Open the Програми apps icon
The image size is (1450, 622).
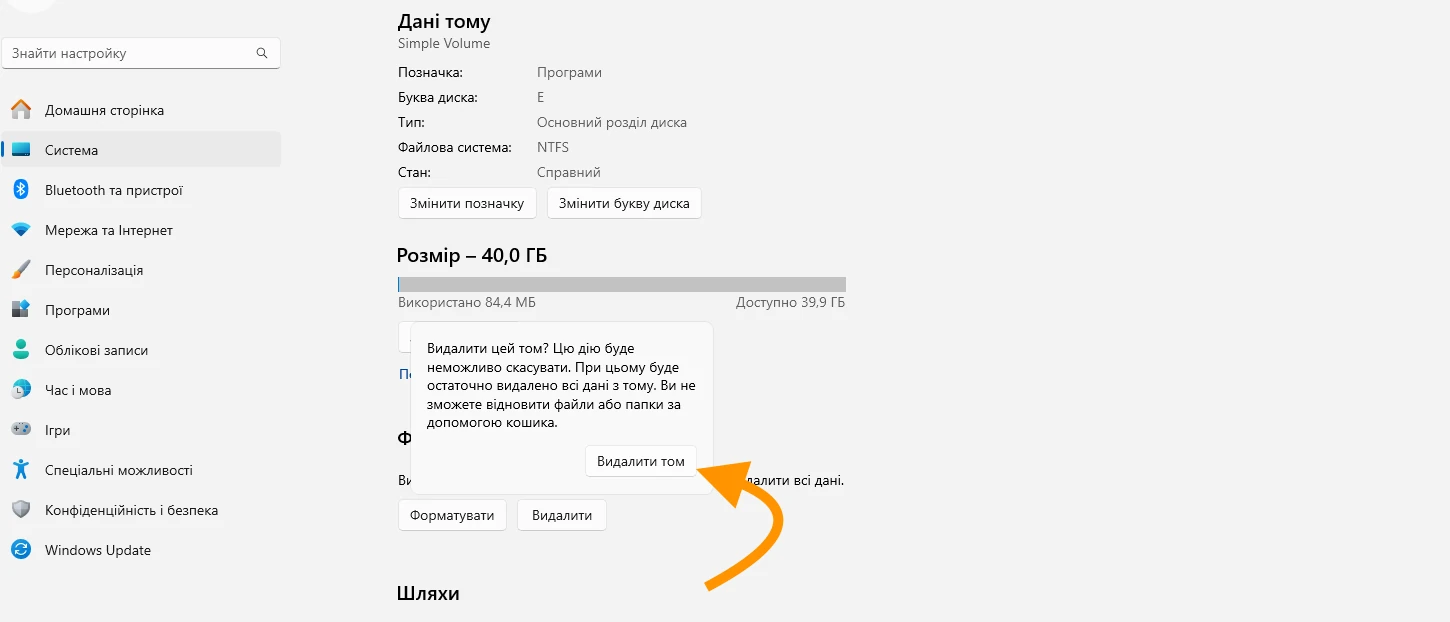(x=21, y=310)
